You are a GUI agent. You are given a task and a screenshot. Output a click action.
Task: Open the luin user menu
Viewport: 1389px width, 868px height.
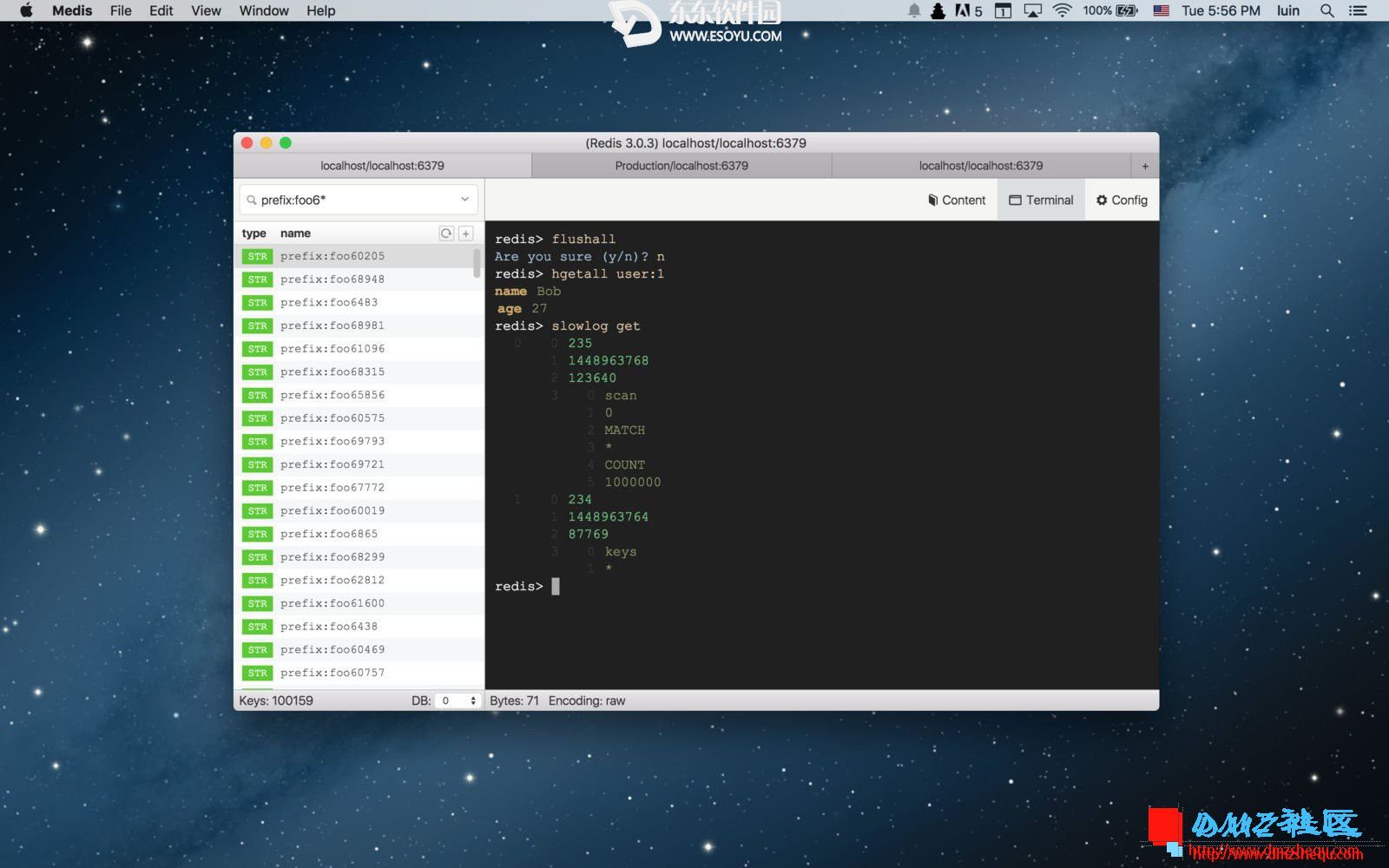[x=1288, y=10]
